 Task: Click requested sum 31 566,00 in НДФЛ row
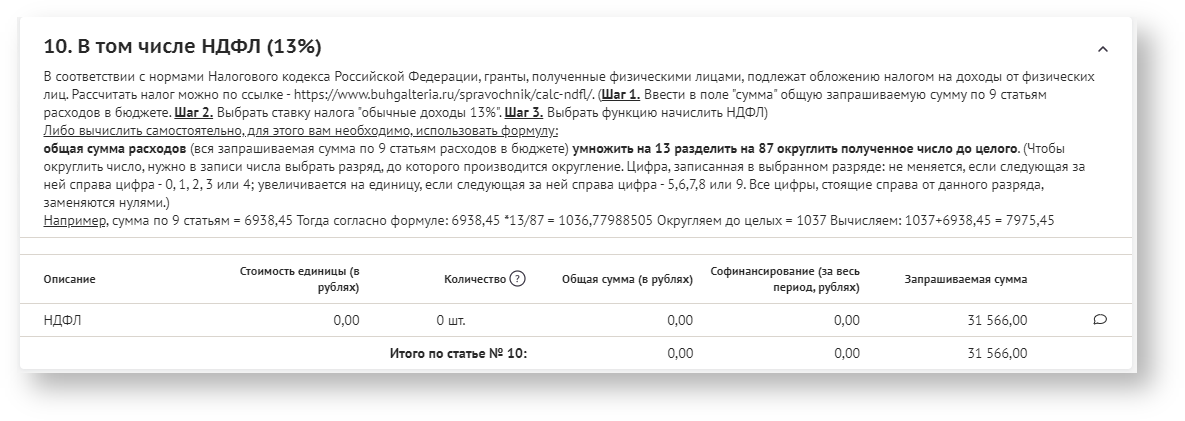[x=997, y=320]
